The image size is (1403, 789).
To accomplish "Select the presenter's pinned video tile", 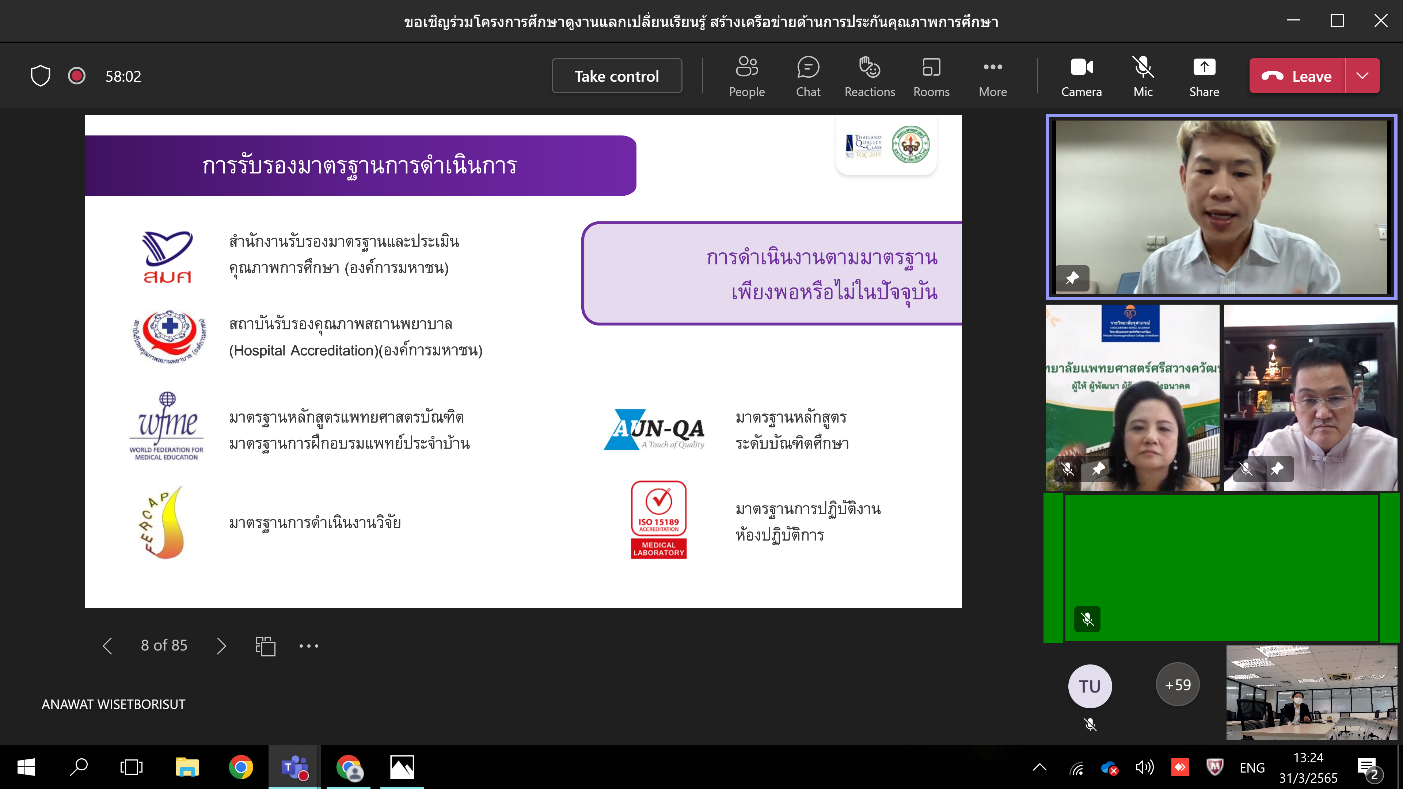I will point(1221,206).
